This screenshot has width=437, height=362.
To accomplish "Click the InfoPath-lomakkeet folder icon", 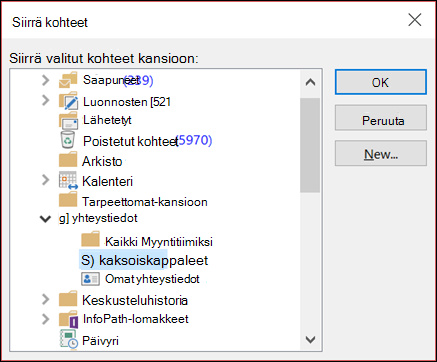I will (x=69, y=319).
